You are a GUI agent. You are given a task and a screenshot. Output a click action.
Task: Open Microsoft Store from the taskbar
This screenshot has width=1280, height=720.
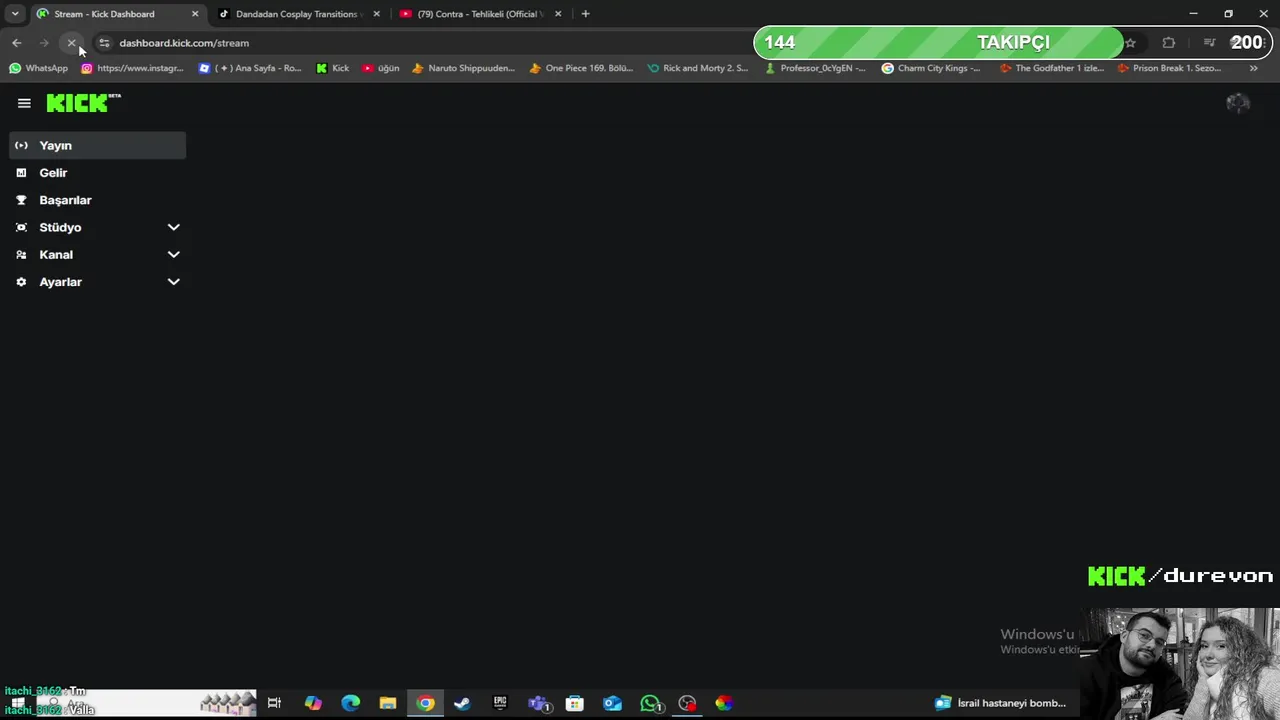[575, 704]
